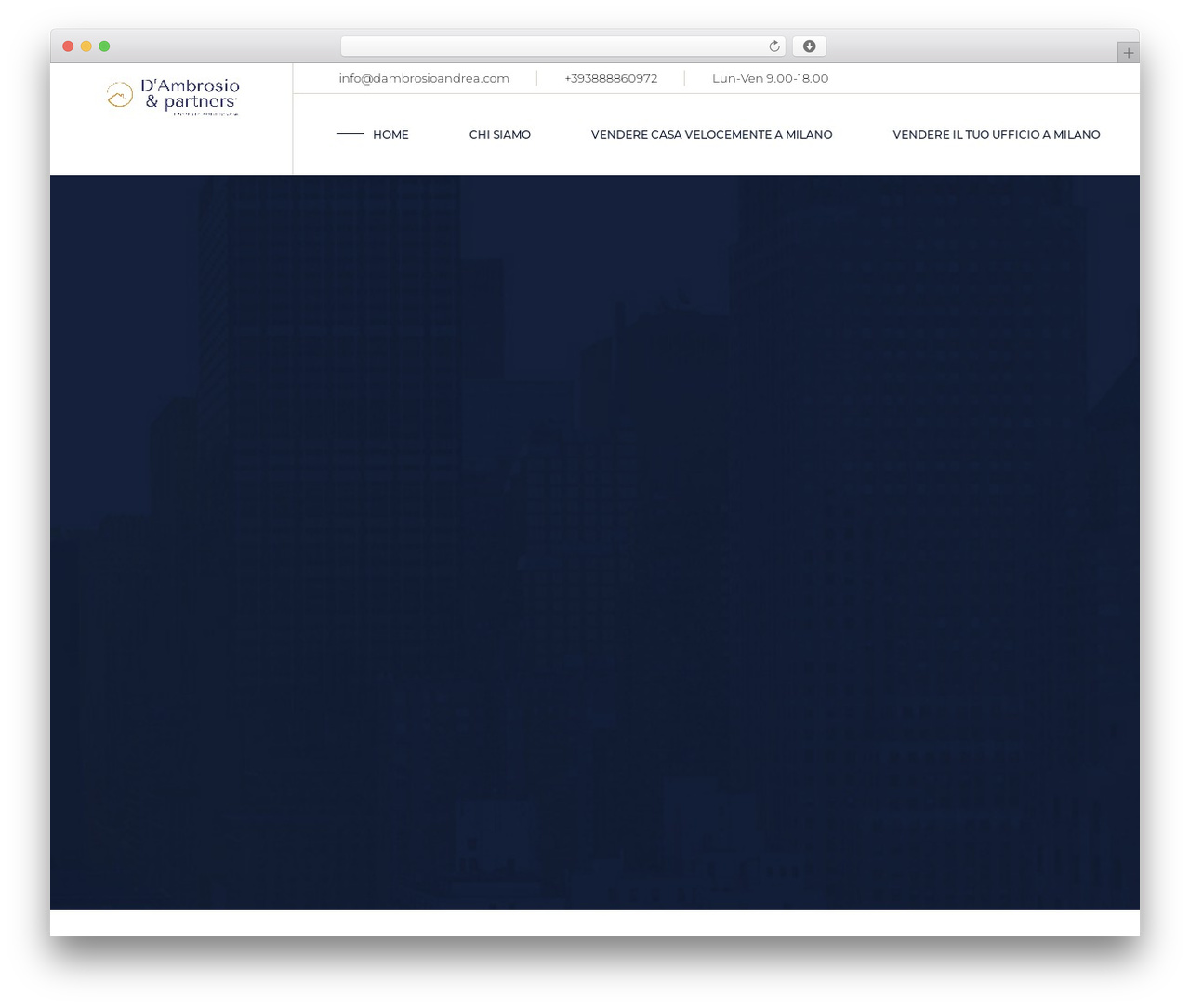Add a new browser tab
Viewport: 1190px width, 1008px height.
[x=1129, y=53]
